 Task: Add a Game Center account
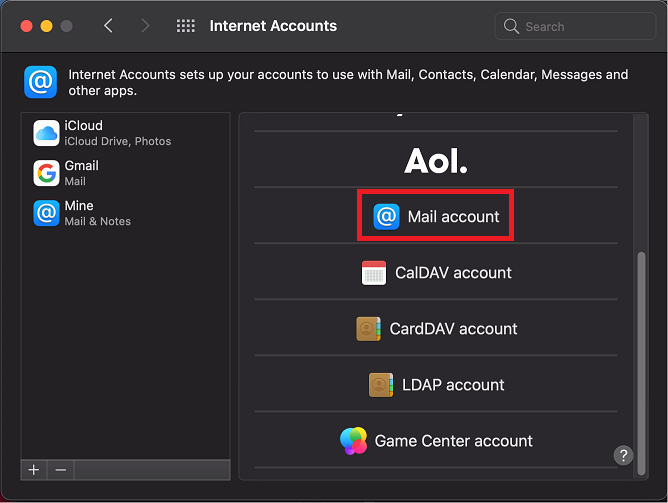(x=453, y=441)
